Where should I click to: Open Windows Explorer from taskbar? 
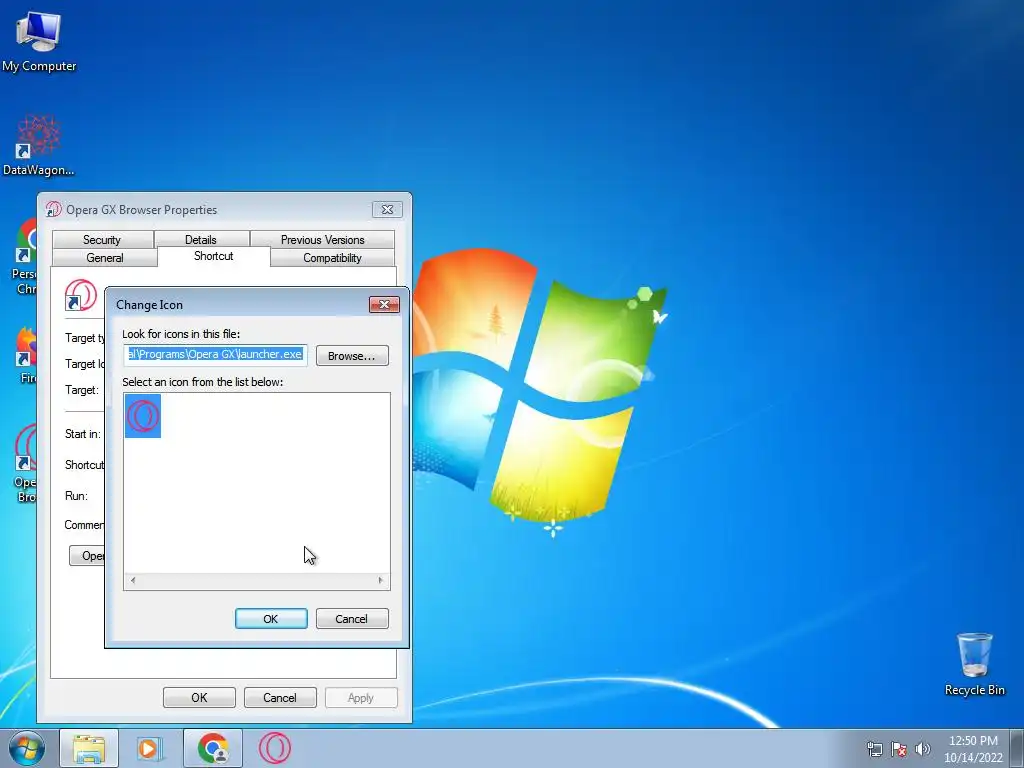[89, 748]
